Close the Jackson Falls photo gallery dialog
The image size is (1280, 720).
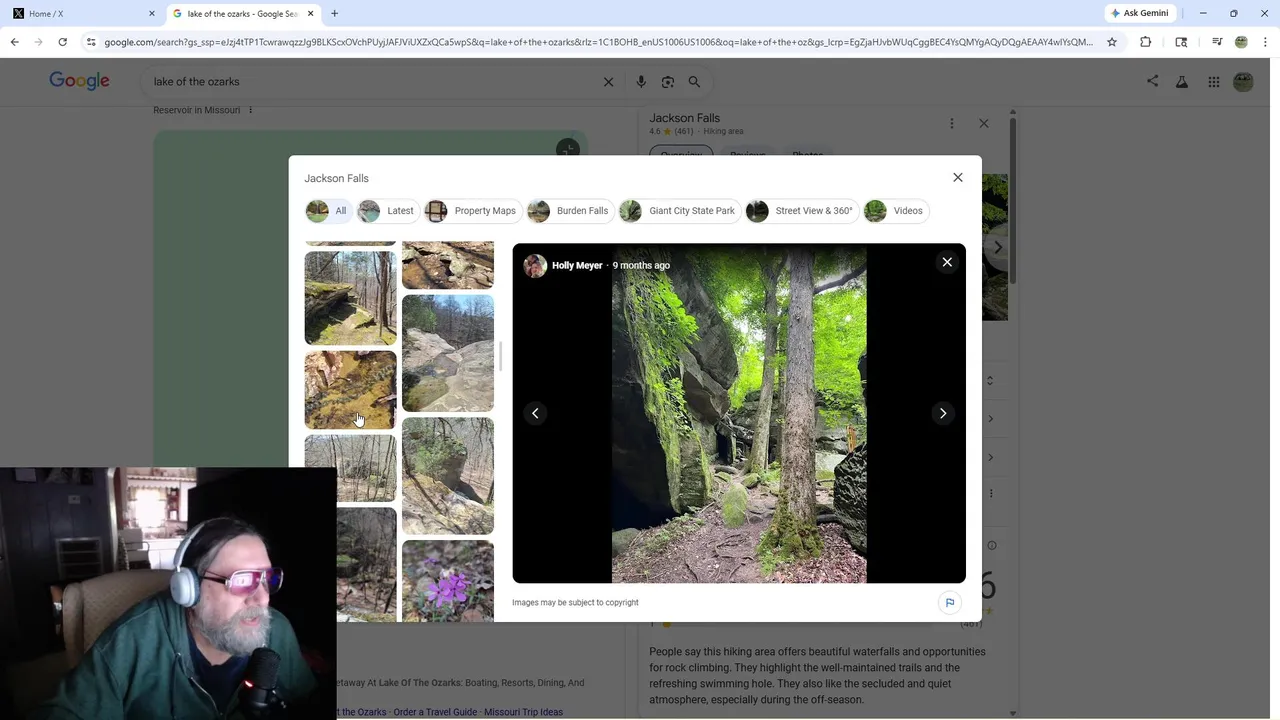[x=957, y=178]
